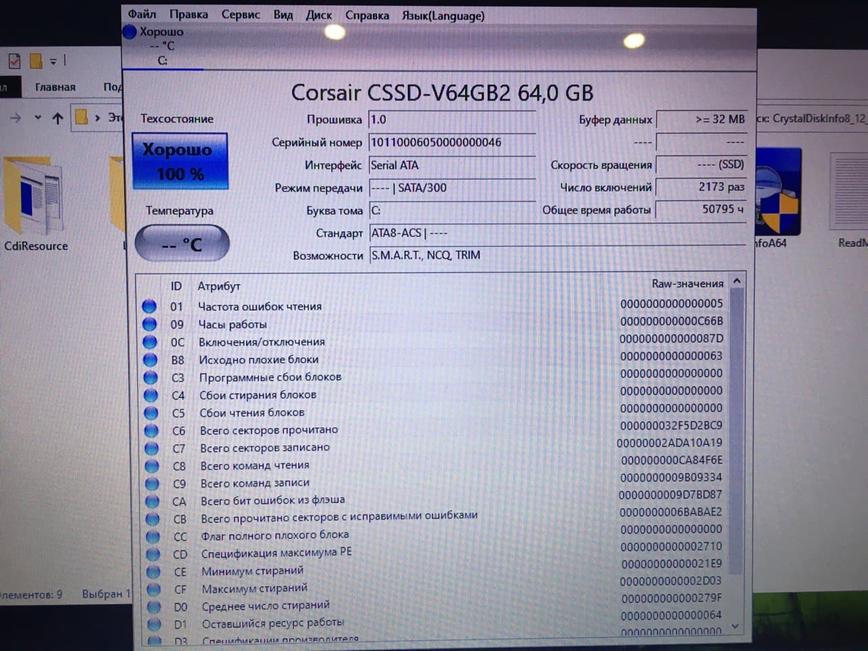868x651 pixels.
Task: Click raw value 00000002ADA10A19
Action: [670, 443]
